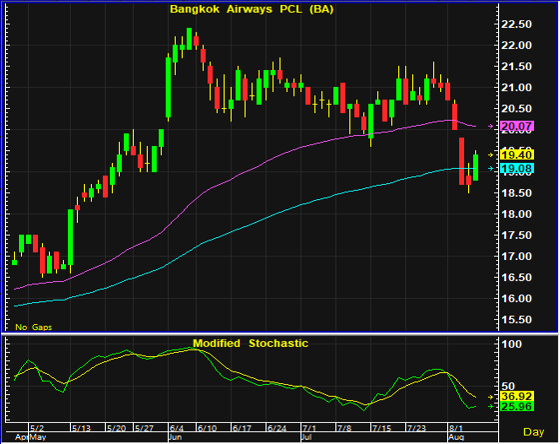Click the 18.00 price axis label
The image size is (560, 444).
pyautogui.click(x=516, y=214)
